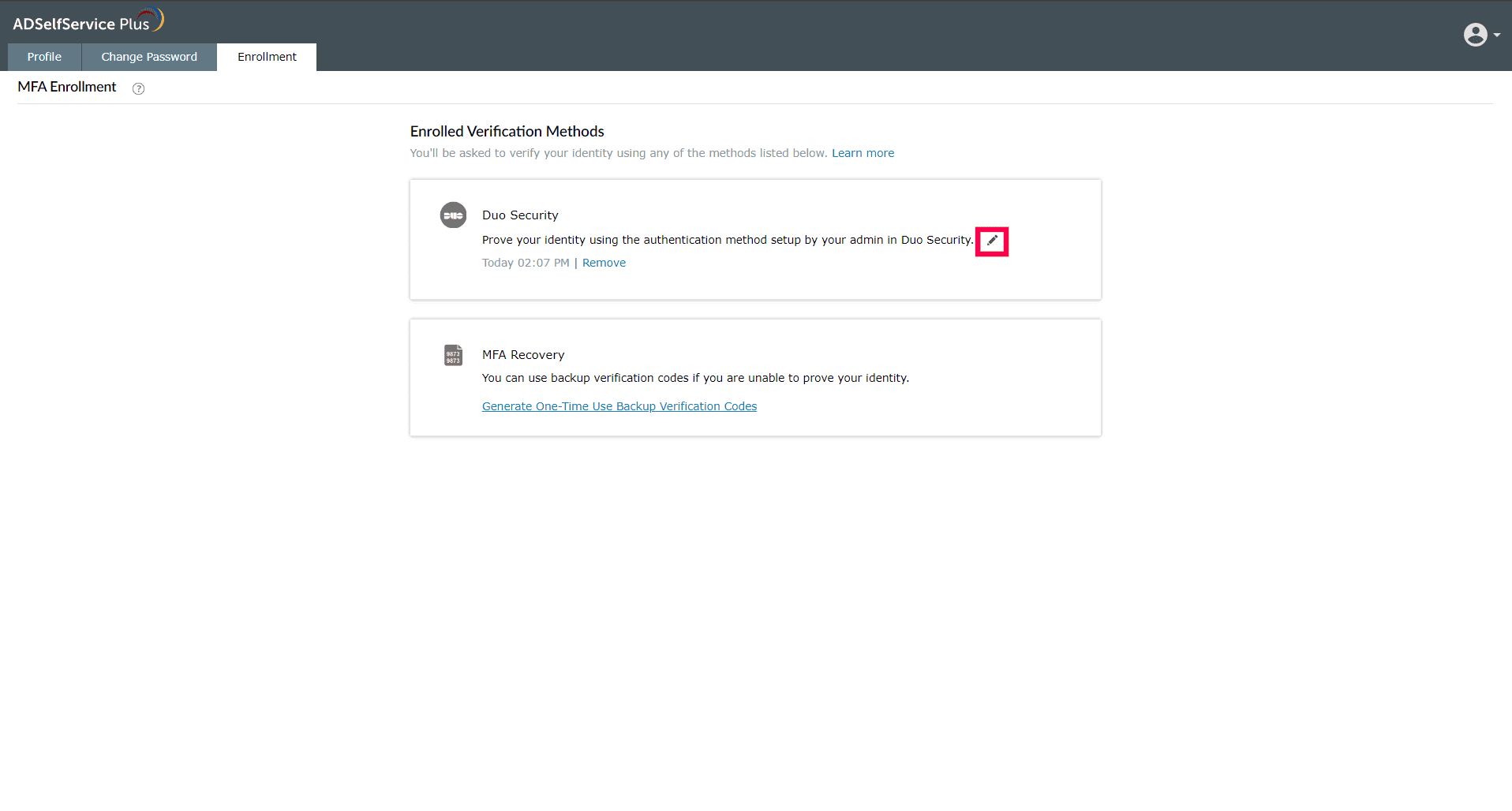Click the 'Today 02:07 PM' timestamp
The width and height of the screenshot is (1512, 811).
point(526,263)
